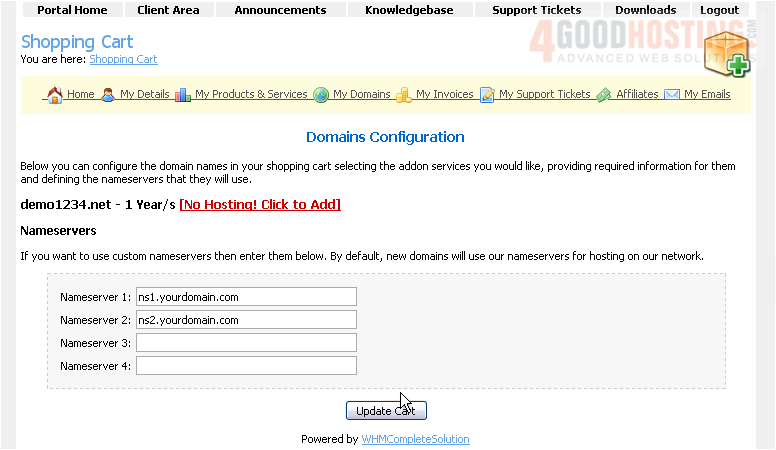Click the My Emails envelope icon
Viewport: 776px width, 450px height.
(672, 95)
